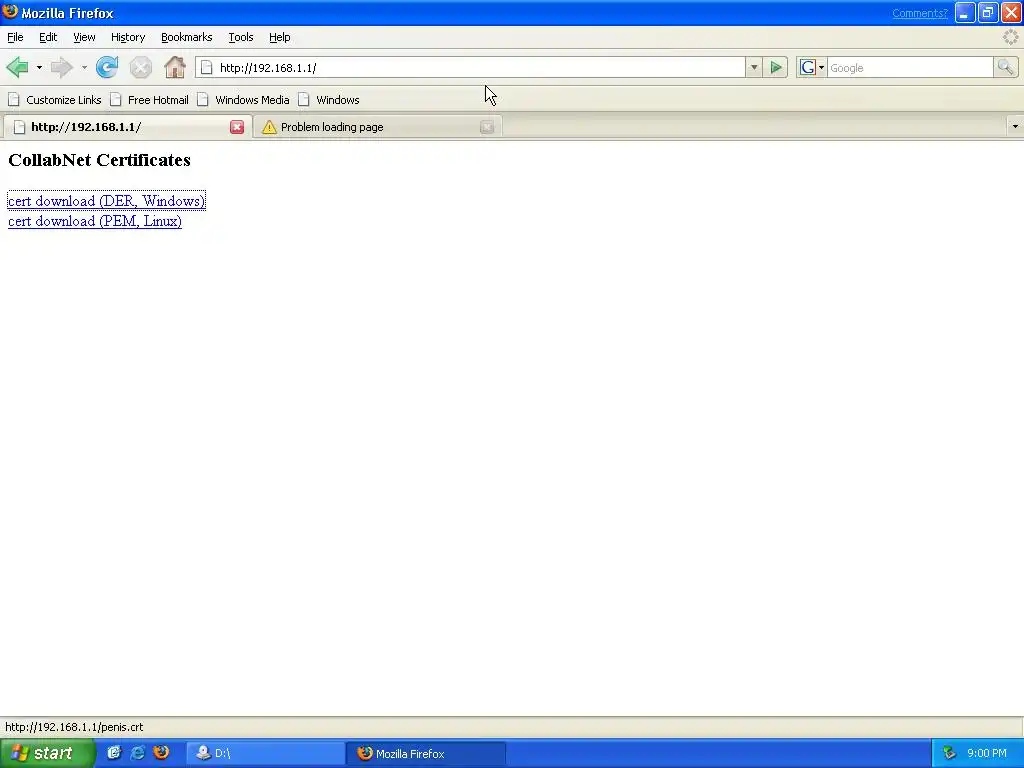
Task: Expand the address bar history dropdown
Action: point(754,67)
